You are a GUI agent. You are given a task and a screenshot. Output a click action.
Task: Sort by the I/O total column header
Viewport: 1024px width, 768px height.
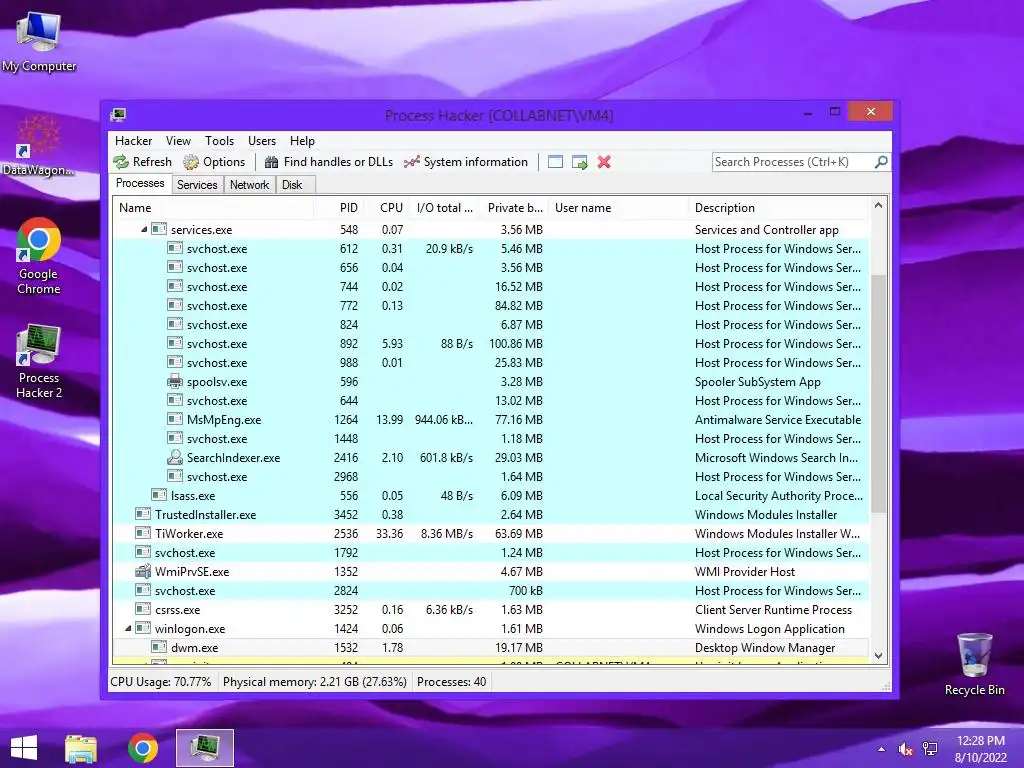[x=444, y=208]
